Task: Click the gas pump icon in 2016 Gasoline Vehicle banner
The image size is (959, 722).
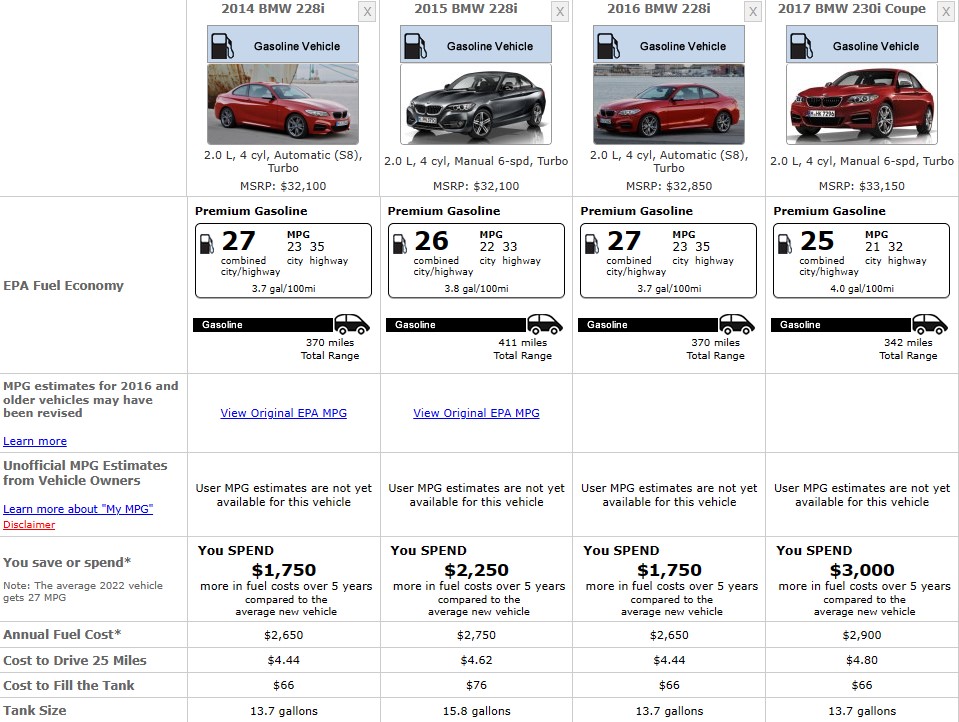Action: 608,46
